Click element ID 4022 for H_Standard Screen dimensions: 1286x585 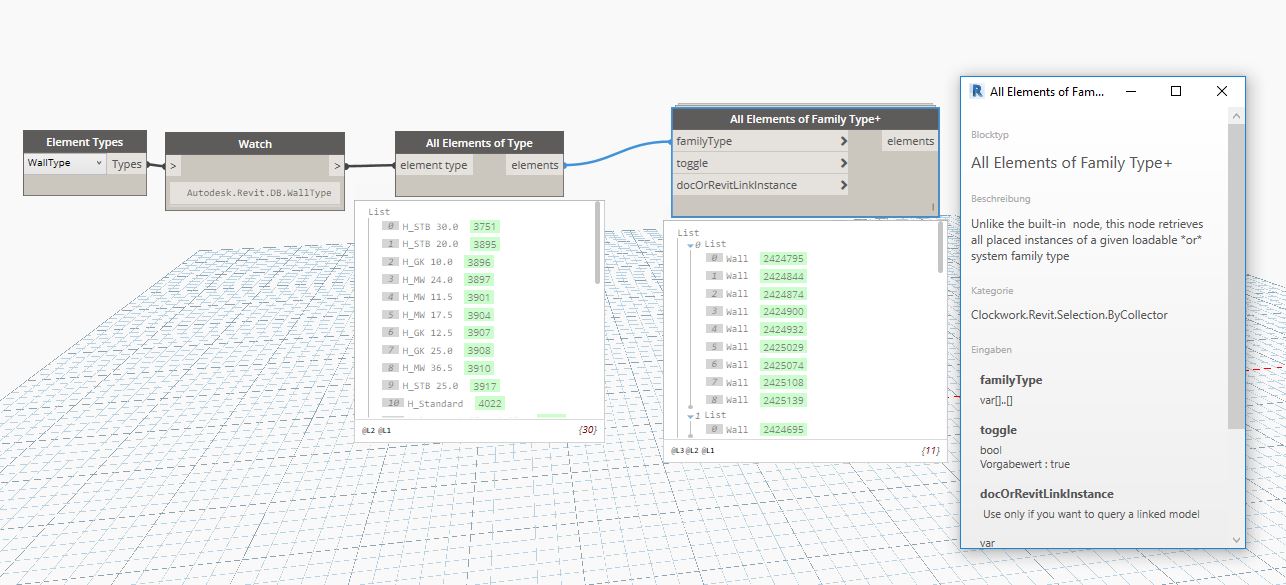490,403
